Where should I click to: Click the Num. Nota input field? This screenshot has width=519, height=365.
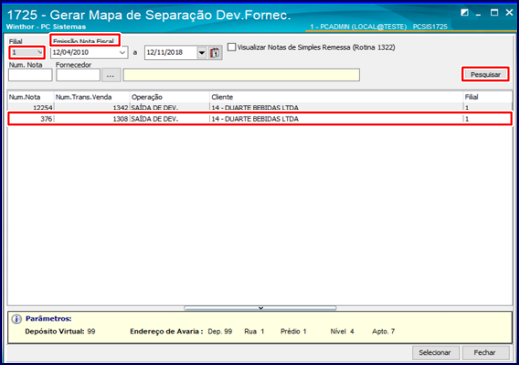30,75
